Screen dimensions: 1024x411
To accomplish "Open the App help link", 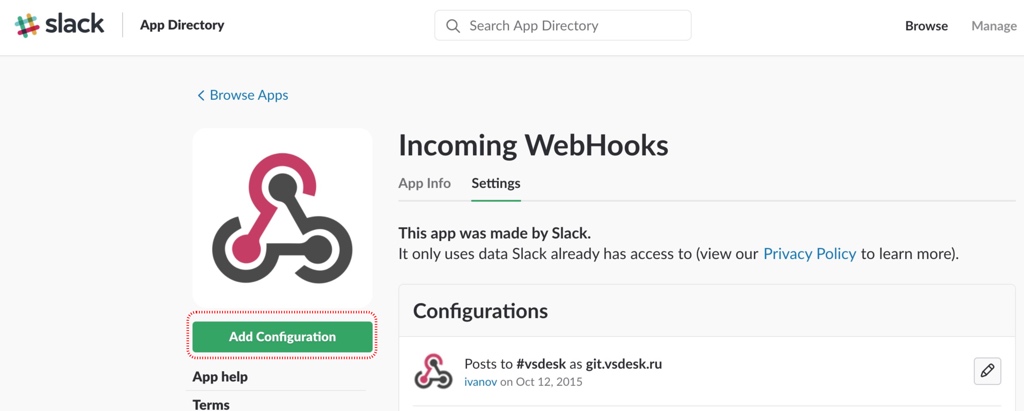I will click(x=220, y=377).
